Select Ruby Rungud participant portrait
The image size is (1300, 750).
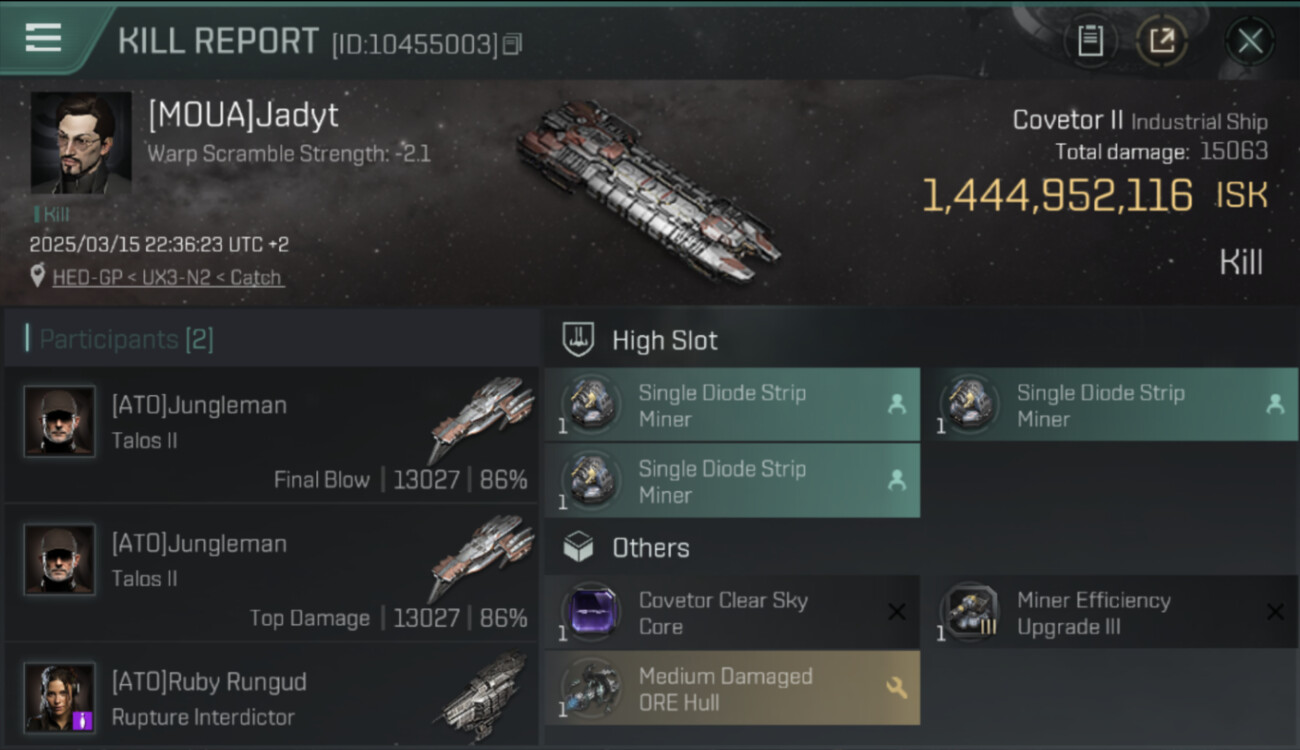pos(60,697)
